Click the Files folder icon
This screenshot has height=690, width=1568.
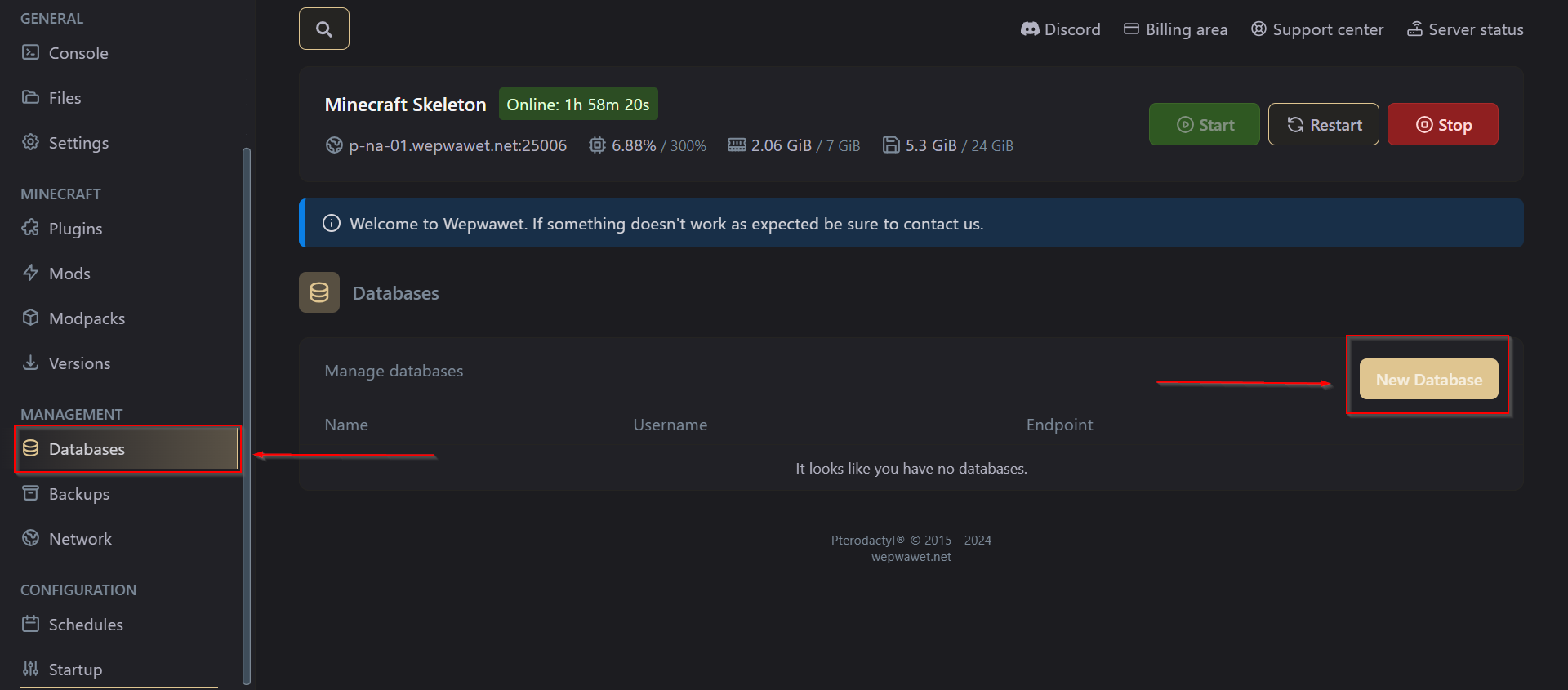coord(30,97)
